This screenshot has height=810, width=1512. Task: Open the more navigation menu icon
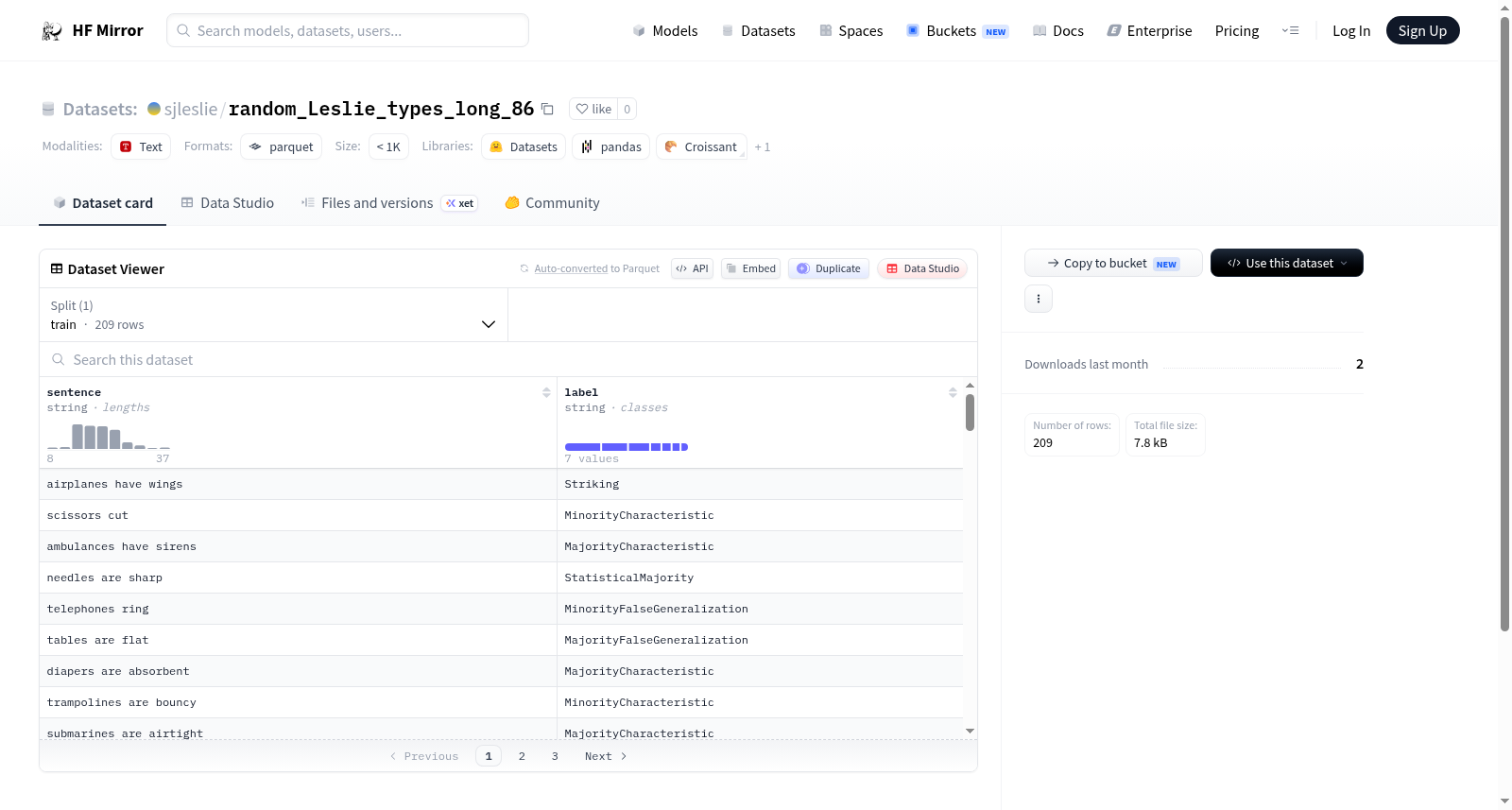[x=1290, y=31]
